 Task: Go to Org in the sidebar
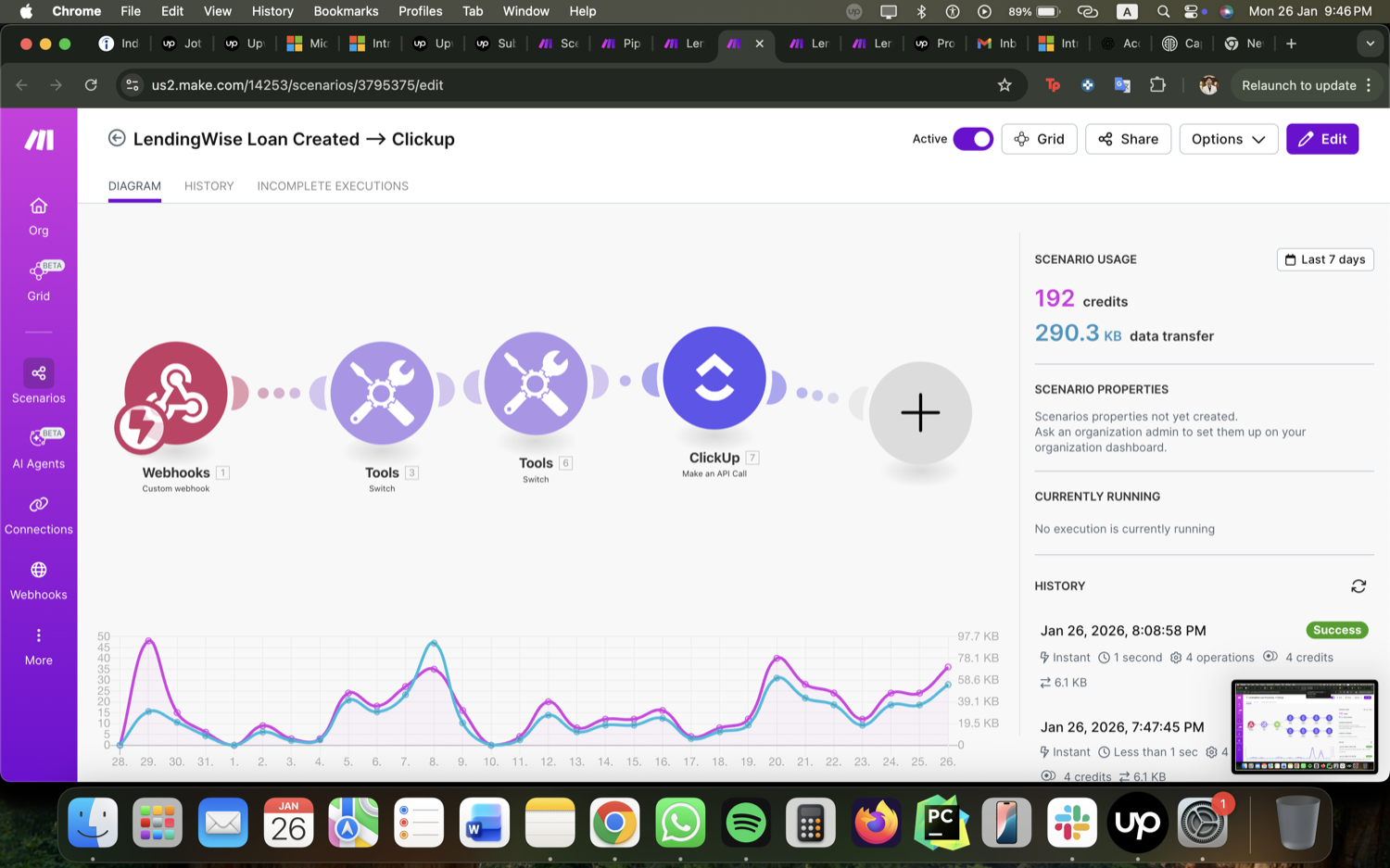(x=38, y=217)
